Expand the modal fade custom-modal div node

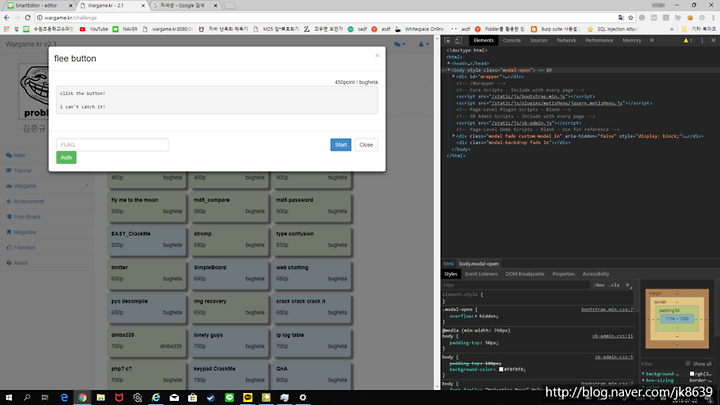coord(454,136)
